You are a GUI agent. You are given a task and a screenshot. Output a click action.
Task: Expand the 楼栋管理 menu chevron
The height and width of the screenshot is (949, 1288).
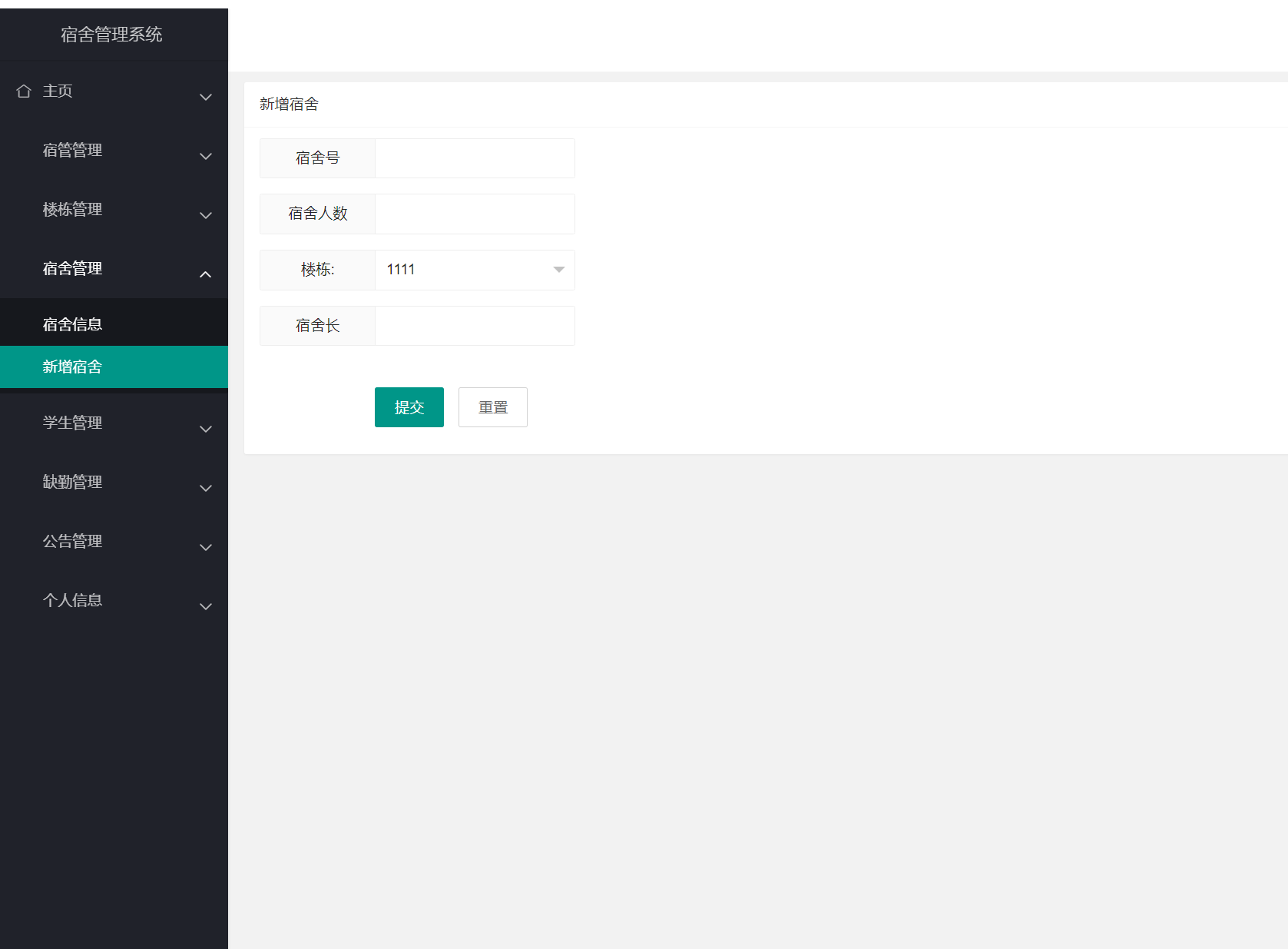point(206,215)
